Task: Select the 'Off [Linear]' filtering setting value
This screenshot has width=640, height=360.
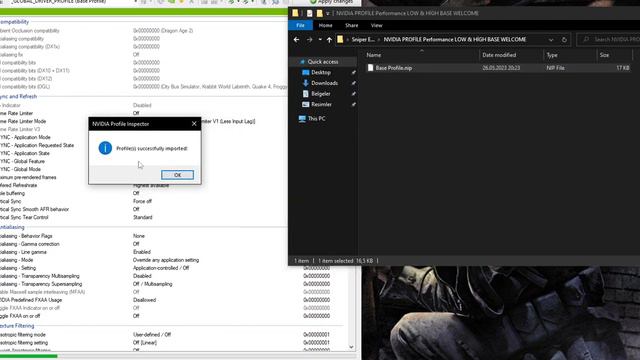Action: [144, 342]
